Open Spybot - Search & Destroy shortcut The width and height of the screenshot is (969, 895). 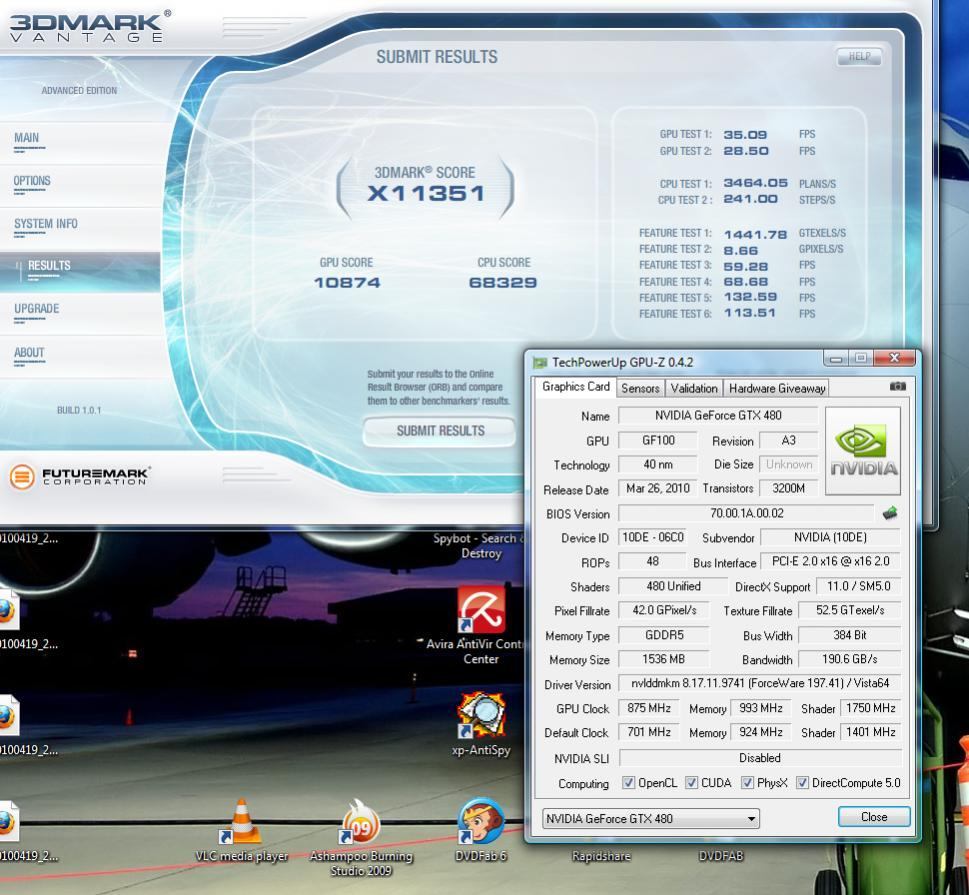click(479, 546)
